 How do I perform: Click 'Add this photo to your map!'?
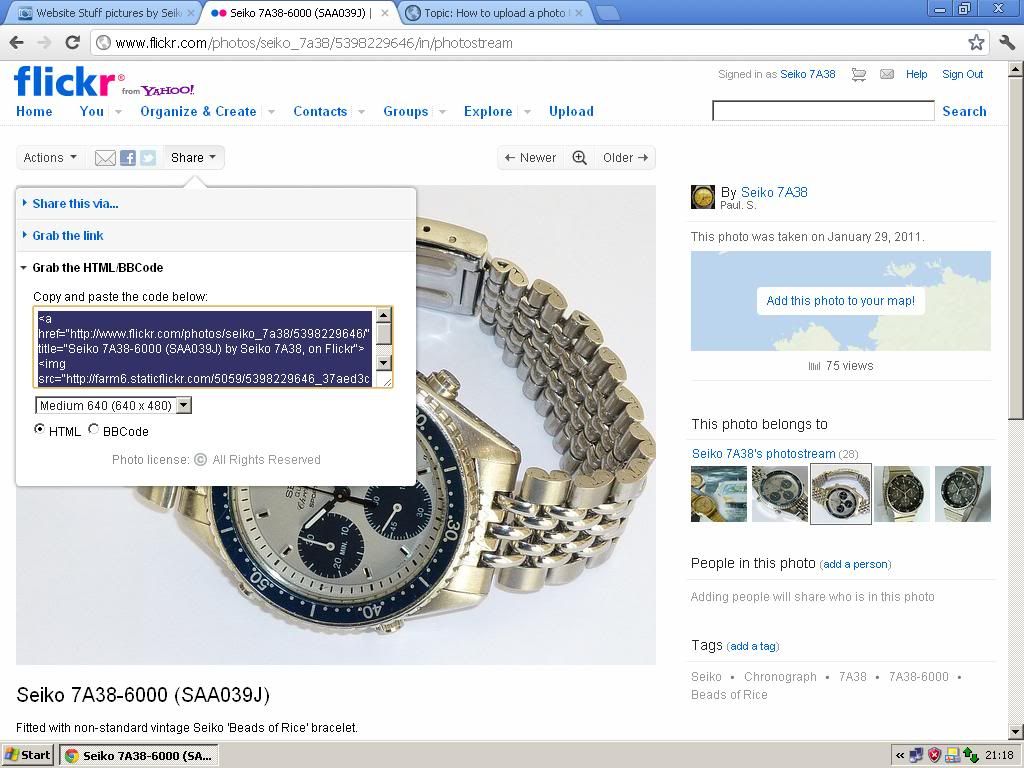click(840, 301)
